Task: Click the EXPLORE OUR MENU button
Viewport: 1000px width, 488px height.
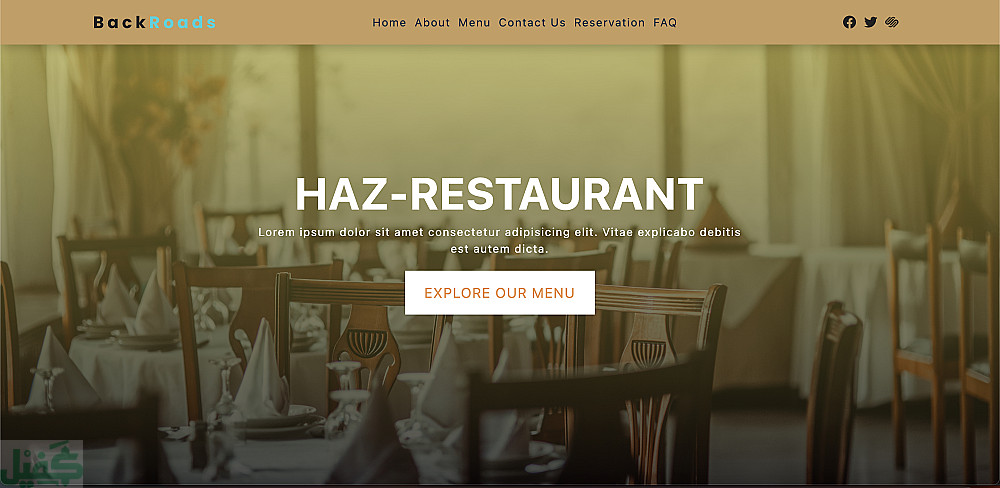Action: coord(499,293)
